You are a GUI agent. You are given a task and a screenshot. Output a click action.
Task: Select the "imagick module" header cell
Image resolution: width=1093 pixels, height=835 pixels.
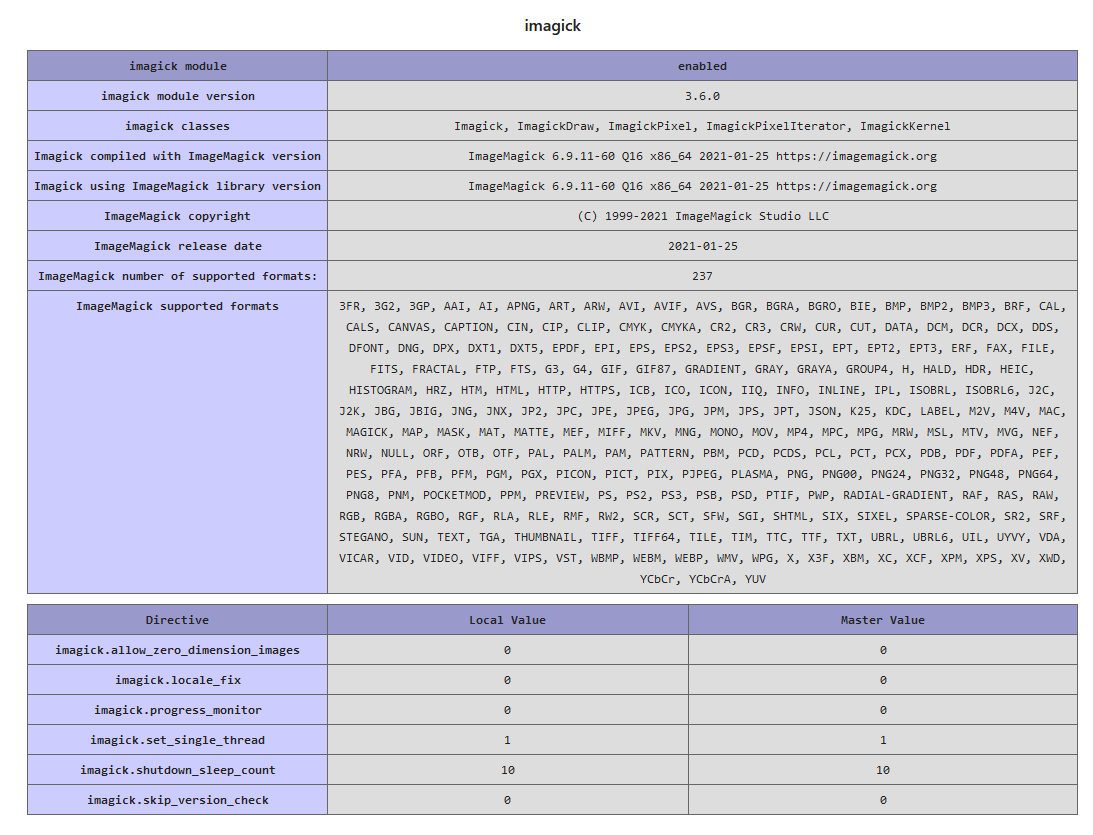coord(177,66)
